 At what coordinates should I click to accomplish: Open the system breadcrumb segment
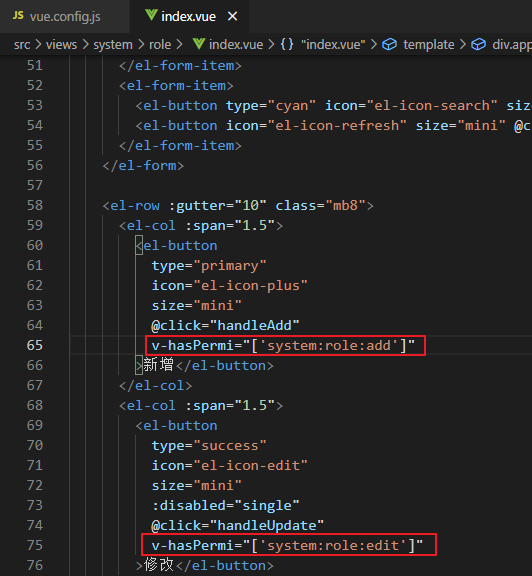coord(113,45)
